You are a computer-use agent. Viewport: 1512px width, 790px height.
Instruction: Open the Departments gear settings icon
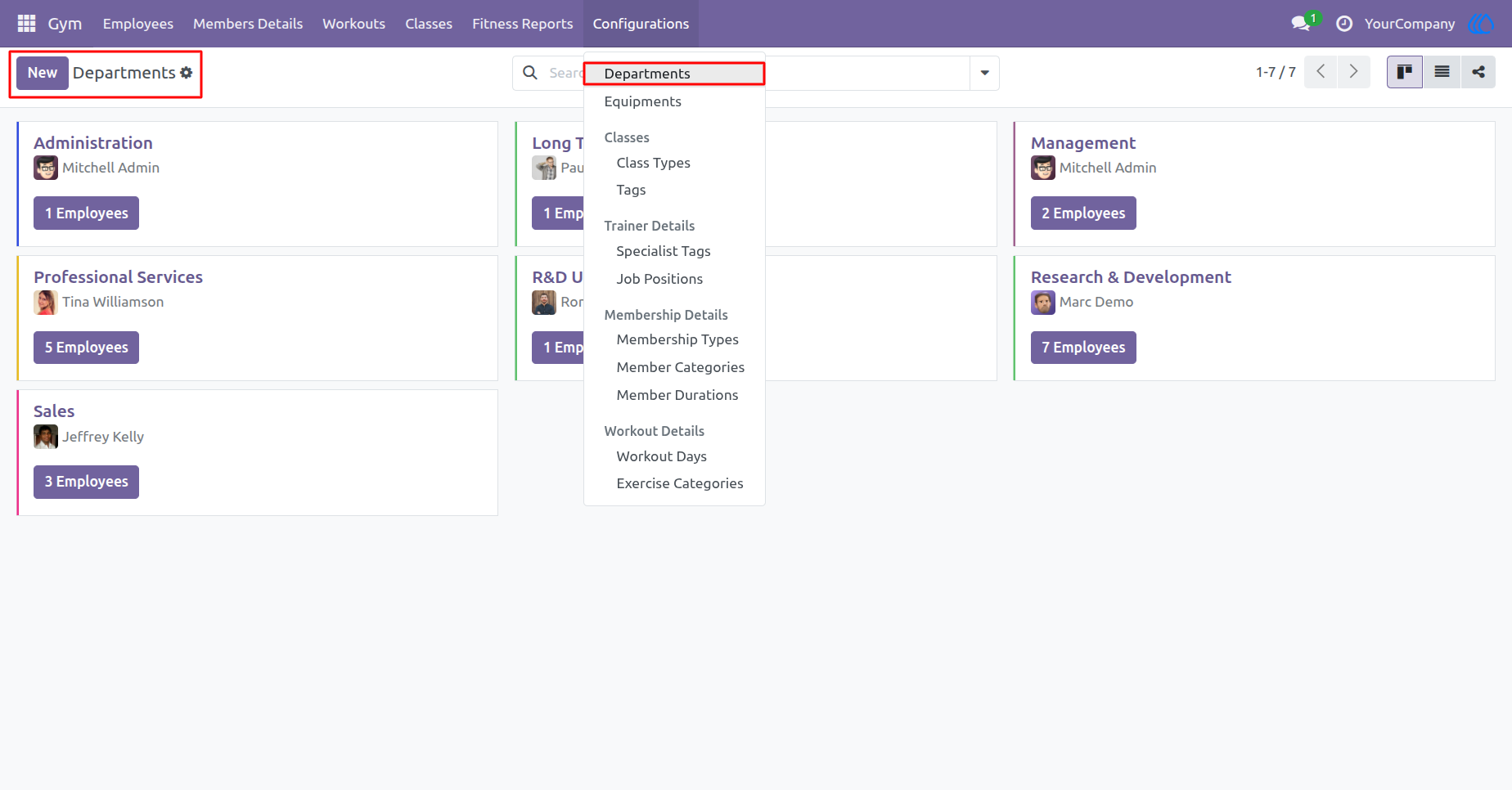(187, 73)
